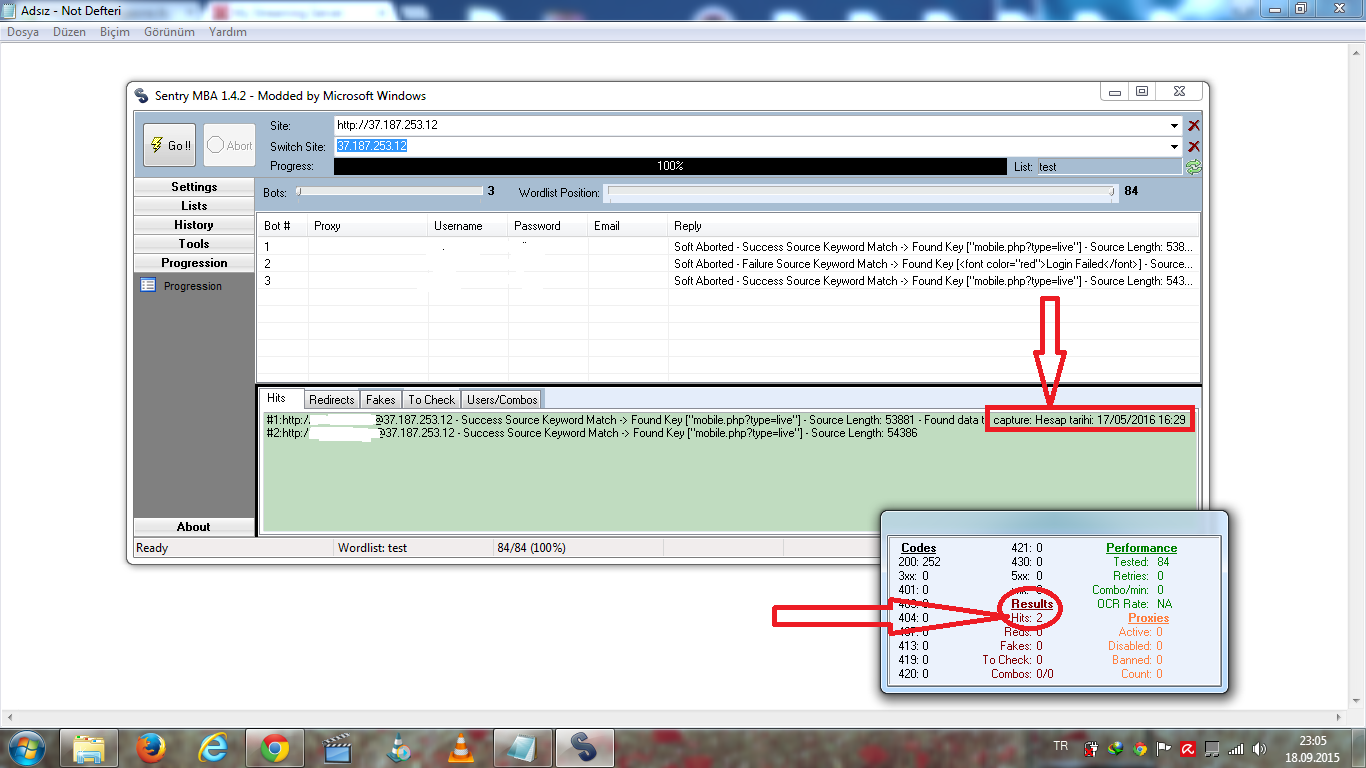Open the Dosya menu in Notepad
The width and height of the screenshot is (1366, 768).
(x=23, y=32)
